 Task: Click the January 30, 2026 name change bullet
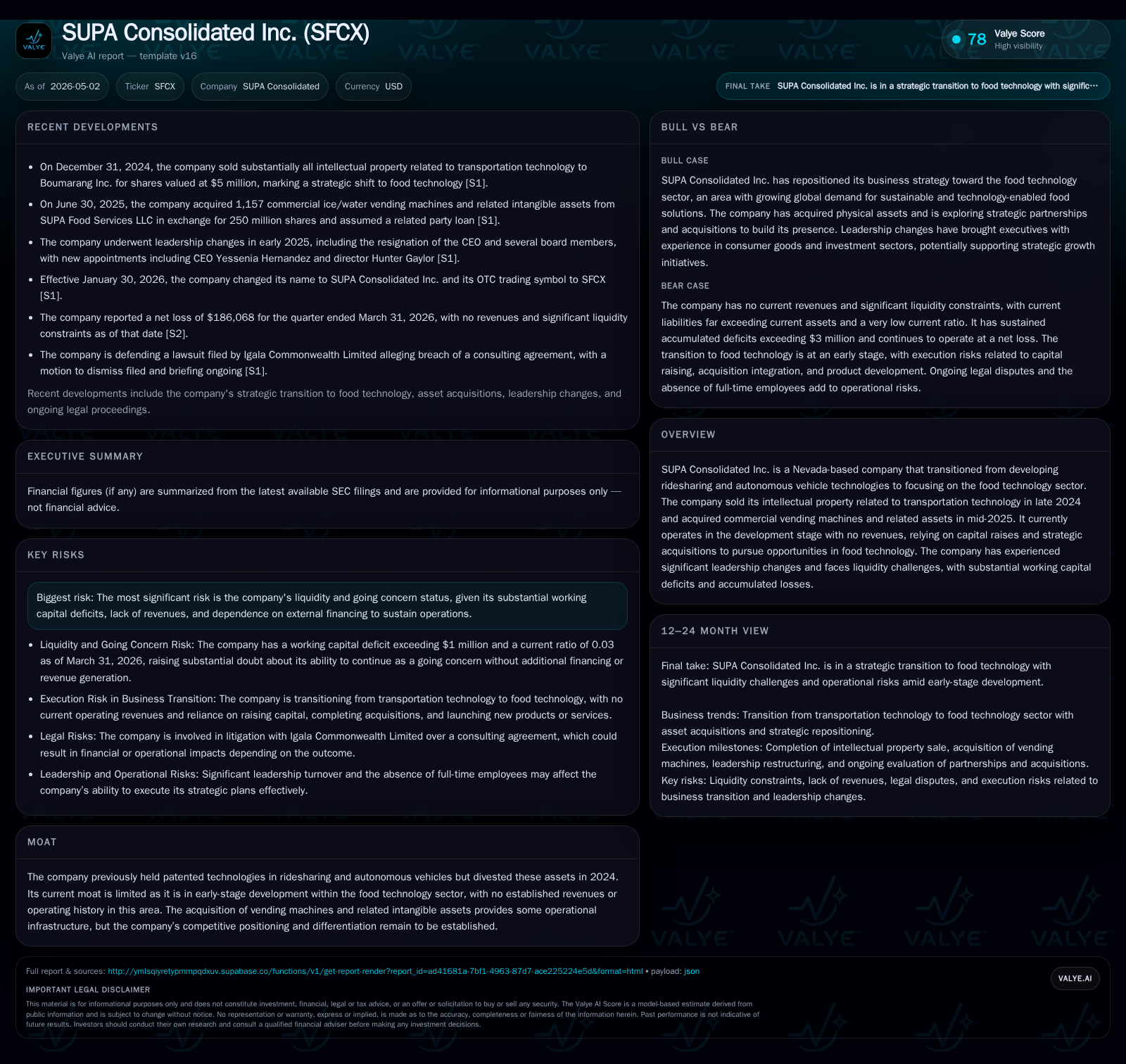point(323,288)
